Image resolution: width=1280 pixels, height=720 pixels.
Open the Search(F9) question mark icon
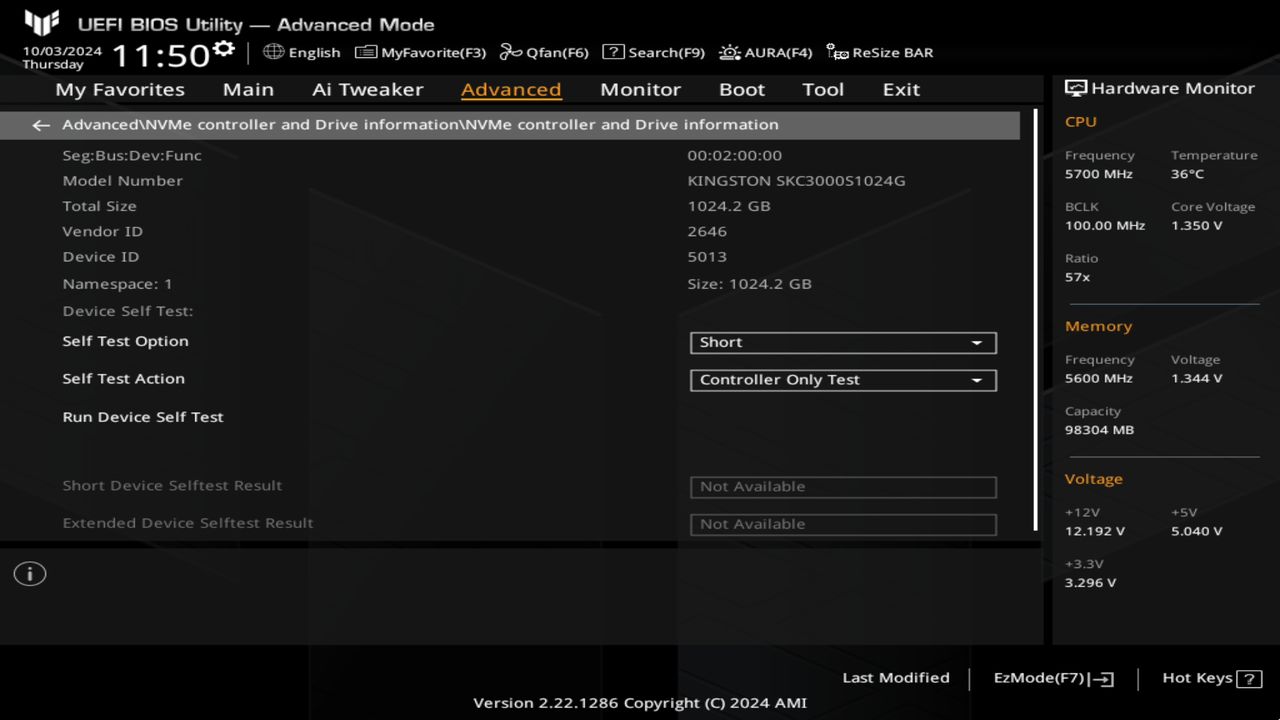click(x=613, y=52)
